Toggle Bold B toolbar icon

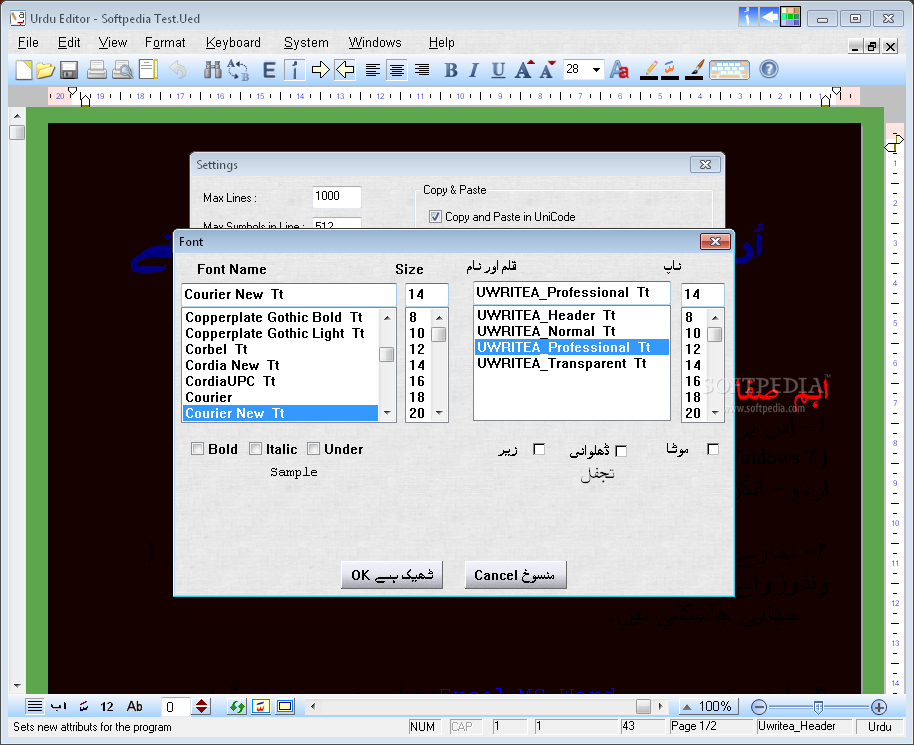pos(451,70)
